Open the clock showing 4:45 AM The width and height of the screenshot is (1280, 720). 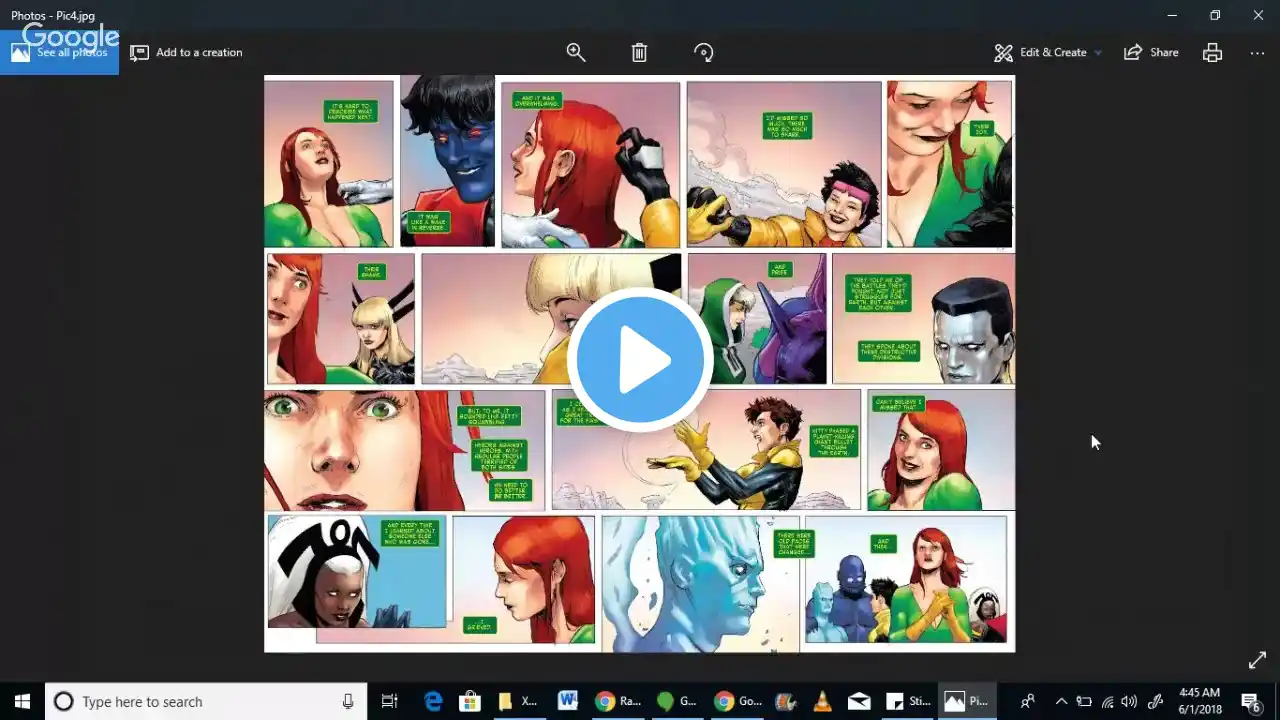pyautogui.click(x=1200, y=701)
